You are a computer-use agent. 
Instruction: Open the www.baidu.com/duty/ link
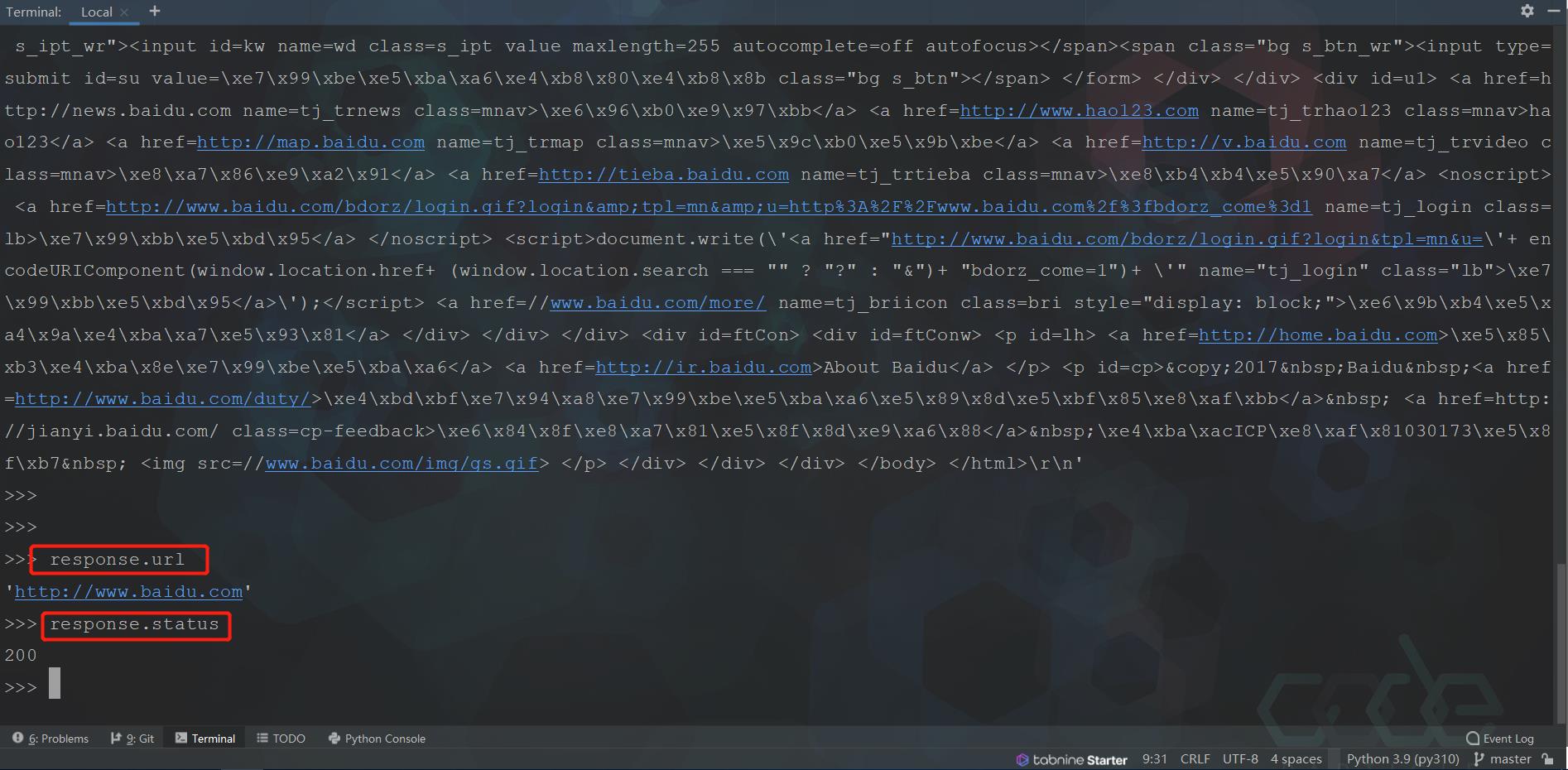pos(163,400)
